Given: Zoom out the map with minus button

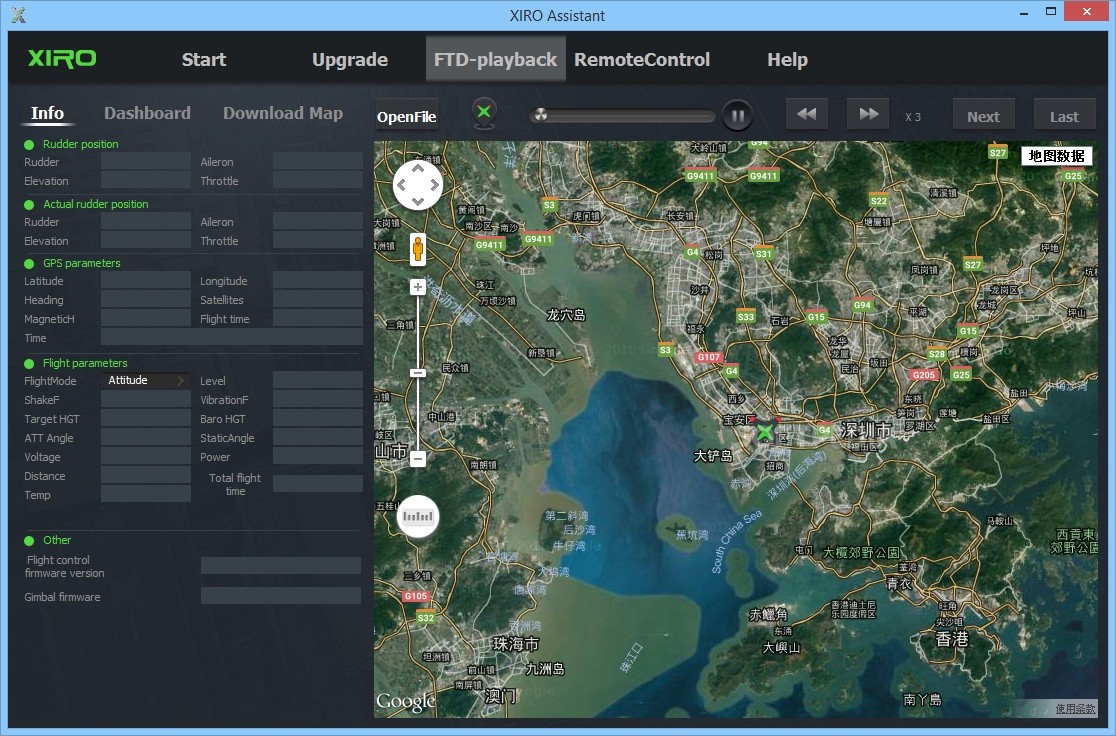Looking at the screenshot, I should pos(418,459).
